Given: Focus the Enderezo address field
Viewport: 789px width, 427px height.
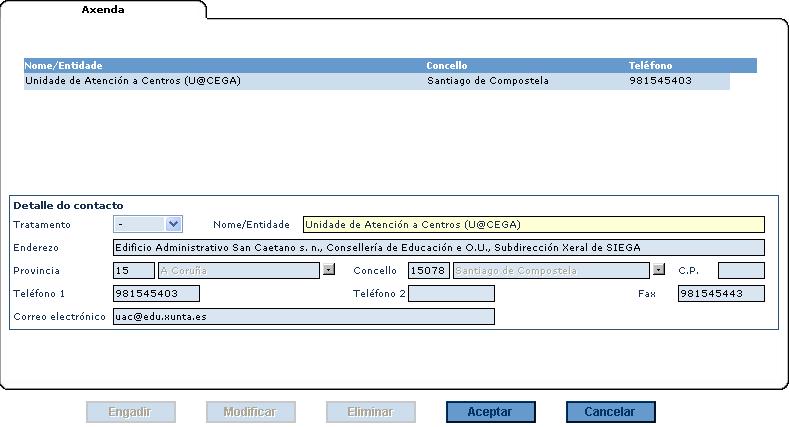Looking at the screenshot, I should click(x=438, y=248).
